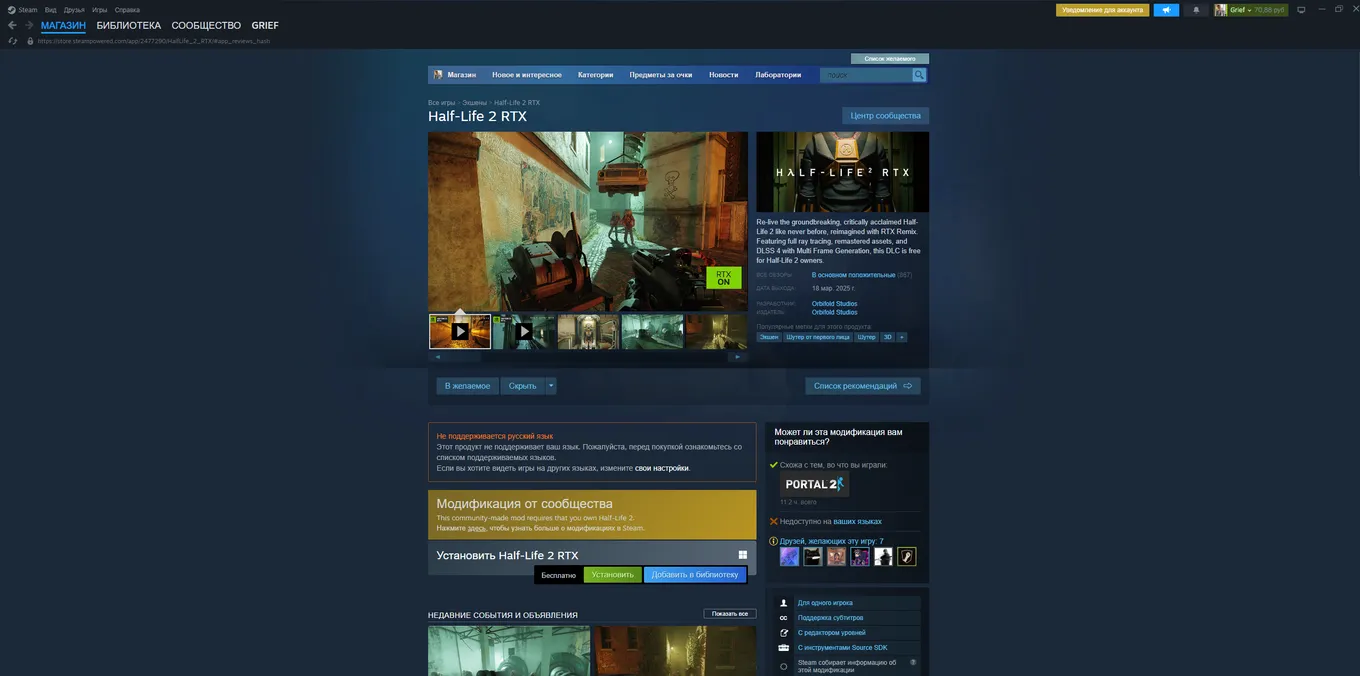Click the search magnifier icon
Image resolution: width=1360 pixels, height=676 pixels.
pos(919,75)
